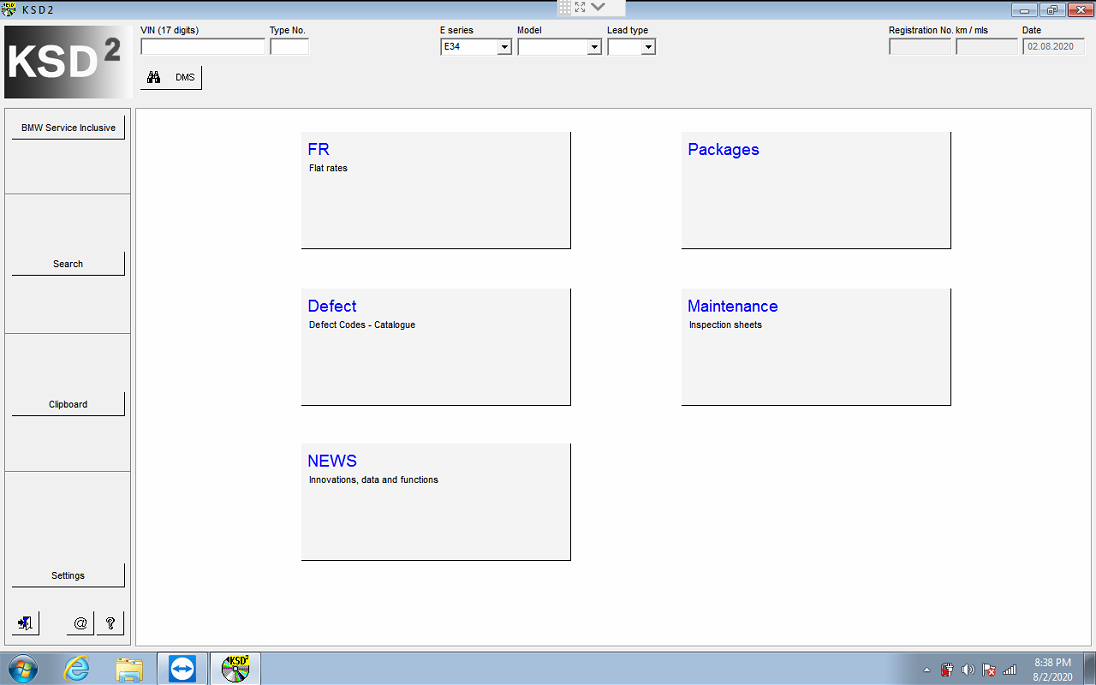This screenshot has height=685, width=1096.
Task: Open Action Center flag tray icon
Action: (988, 670)
